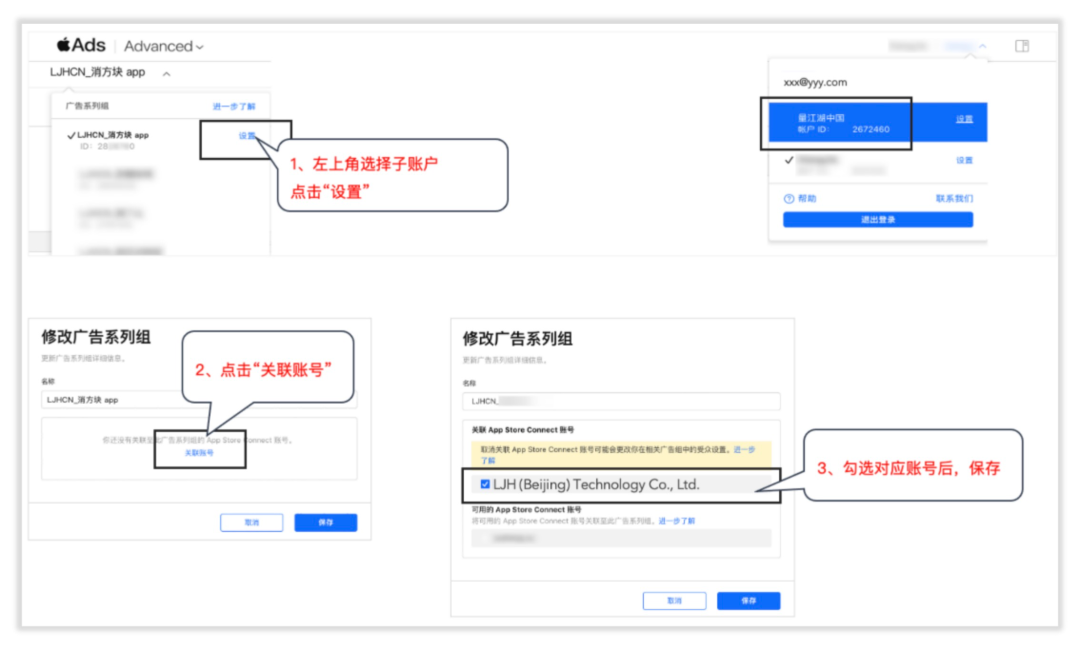Switch to the 量江湖中国 account
Image resolution: width=1080 pixels, height=650 pixels.
tap(878, 123)
